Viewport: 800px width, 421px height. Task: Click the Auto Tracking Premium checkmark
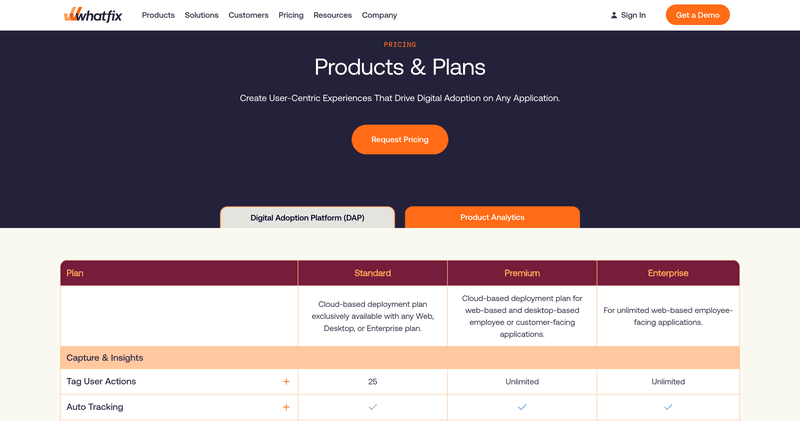pos(522,407)
